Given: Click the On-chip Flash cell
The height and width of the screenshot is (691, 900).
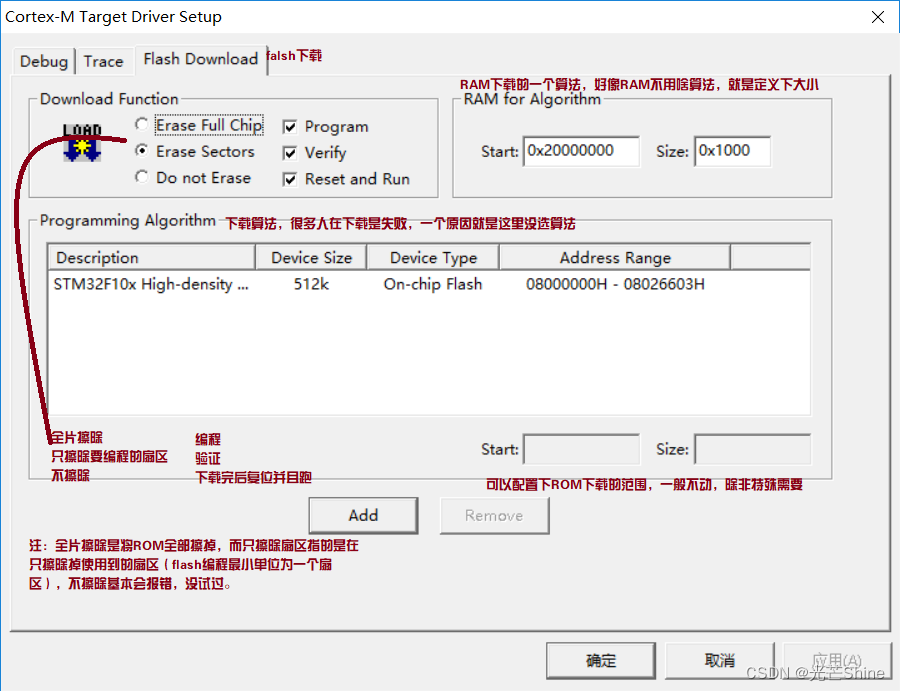Looking at the screenshot, I should (x=433, y=284).
